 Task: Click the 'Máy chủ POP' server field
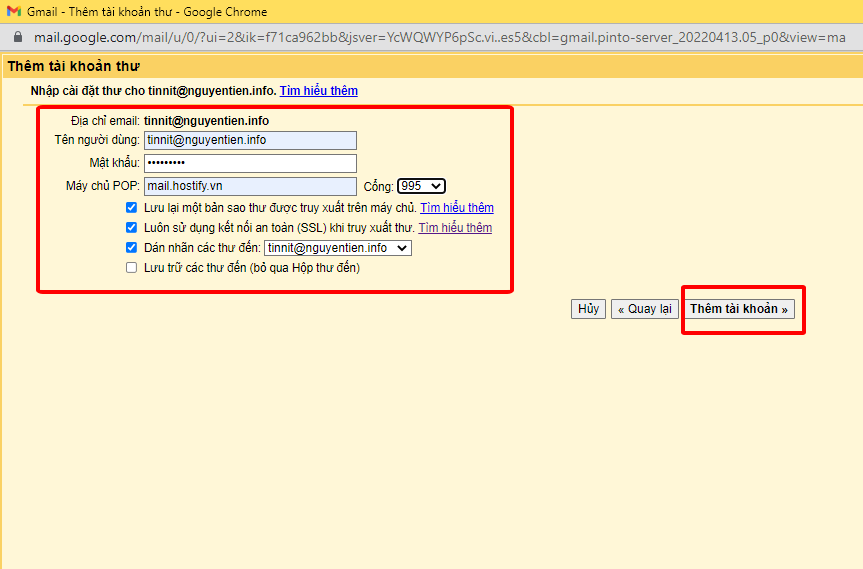coord(250,186)
